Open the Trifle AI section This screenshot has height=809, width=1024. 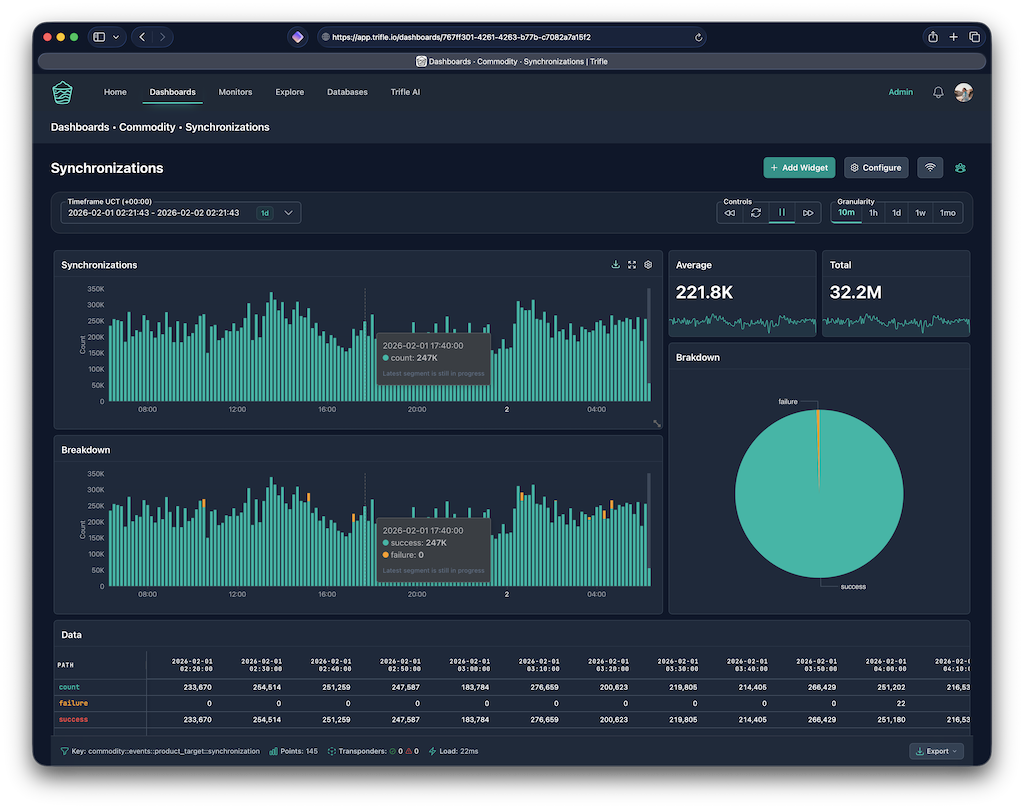pos(405,92)
